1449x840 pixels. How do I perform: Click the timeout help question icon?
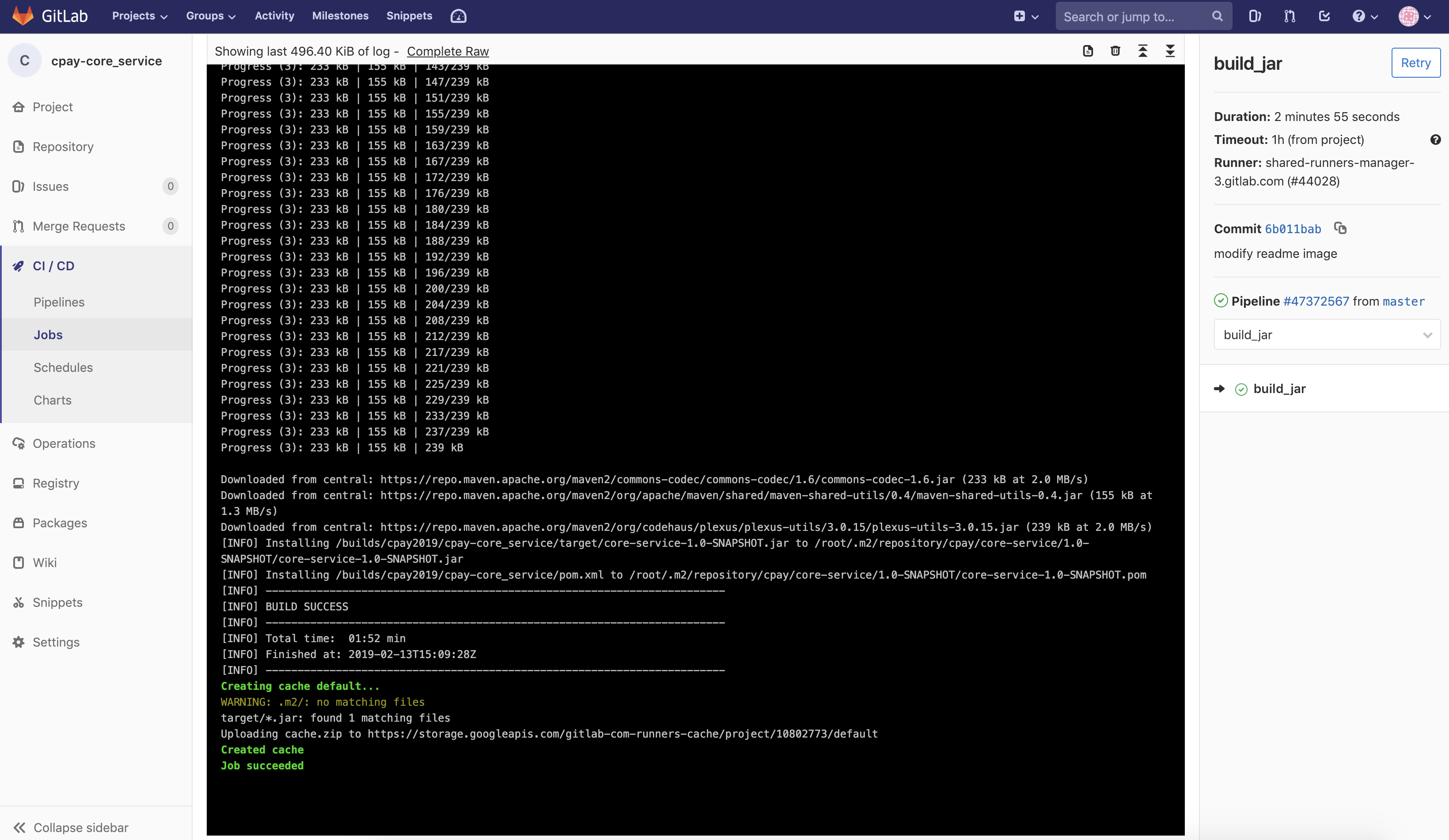click(x=1435, y=140)
